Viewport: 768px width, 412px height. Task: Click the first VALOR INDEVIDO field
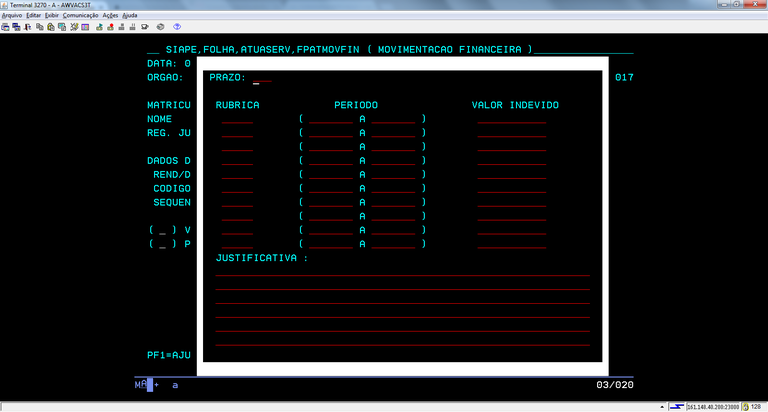click(x=511, y=119)
